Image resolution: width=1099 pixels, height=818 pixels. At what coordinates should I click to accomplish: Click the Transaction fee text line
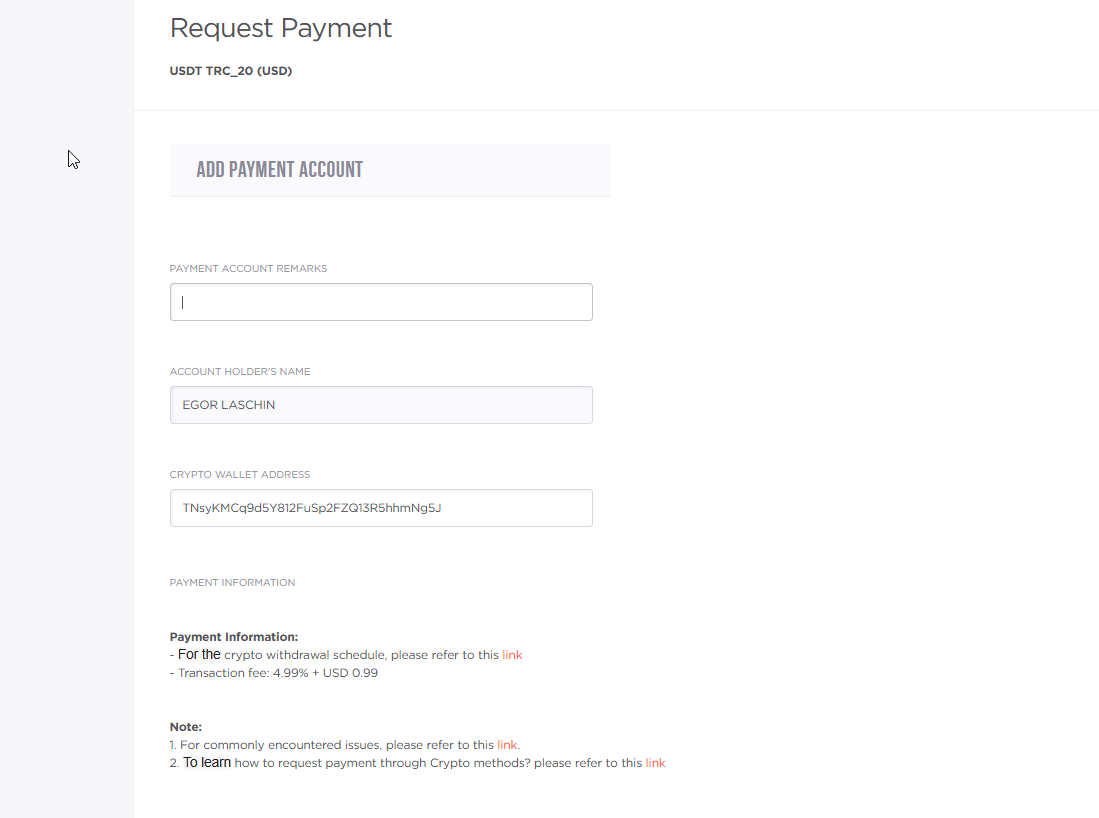[x=278, y=673]
